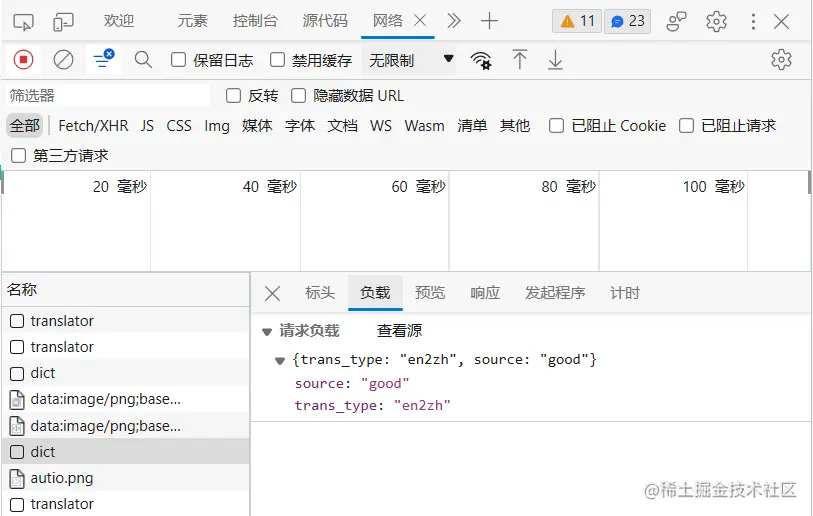Activate the inspect element picker icon
The image size is (813, 516).
click(23, 22)
